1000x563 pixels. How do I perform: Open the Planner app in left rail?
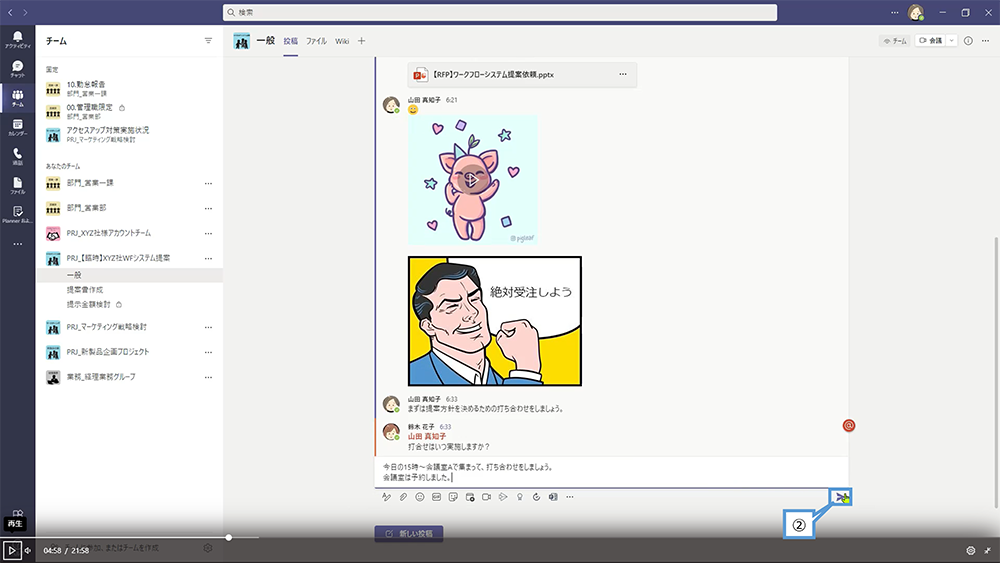click(x=17, y=214)
